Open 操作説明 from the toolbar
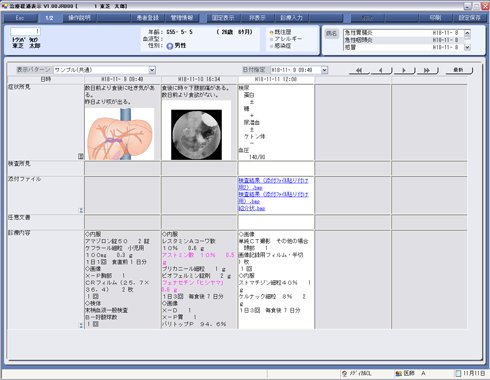This screenshot has height=380, width=490. point(79,18)
